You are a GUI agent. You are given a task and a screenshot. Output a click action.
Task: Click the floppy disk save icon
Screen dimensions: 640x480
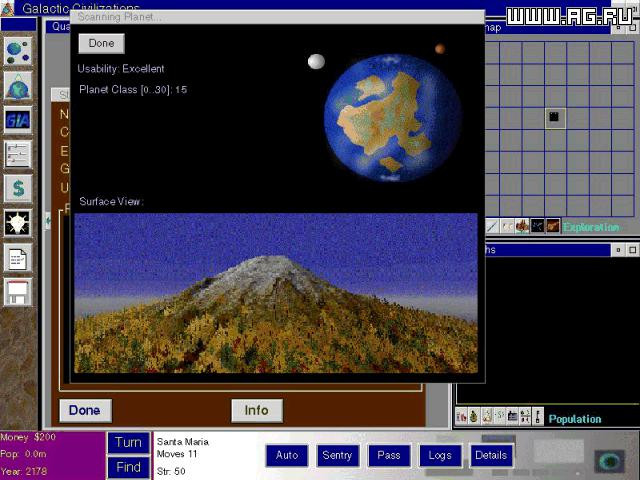tap(18, 292)
